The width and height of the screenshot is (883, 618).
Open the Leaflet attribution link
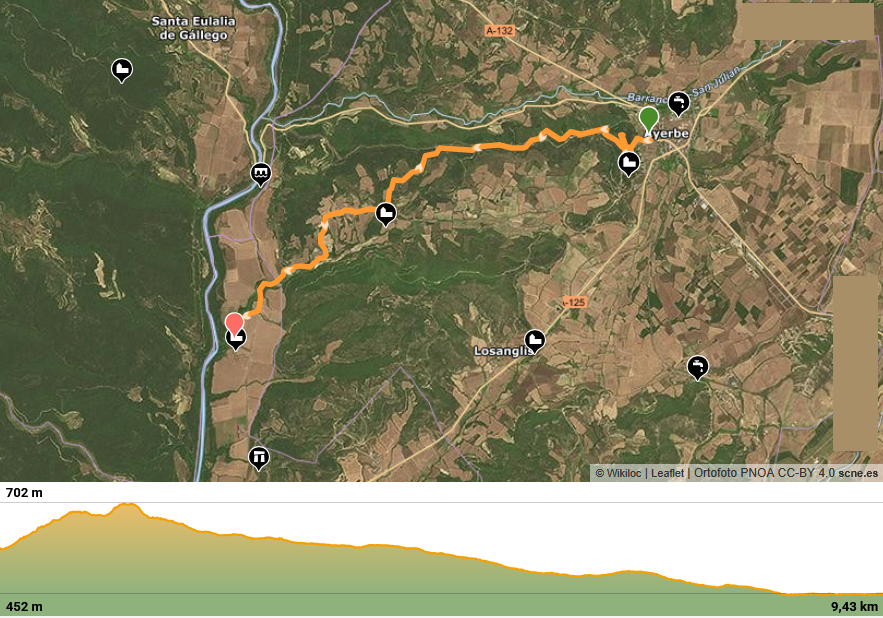click(x=667, y=473)
